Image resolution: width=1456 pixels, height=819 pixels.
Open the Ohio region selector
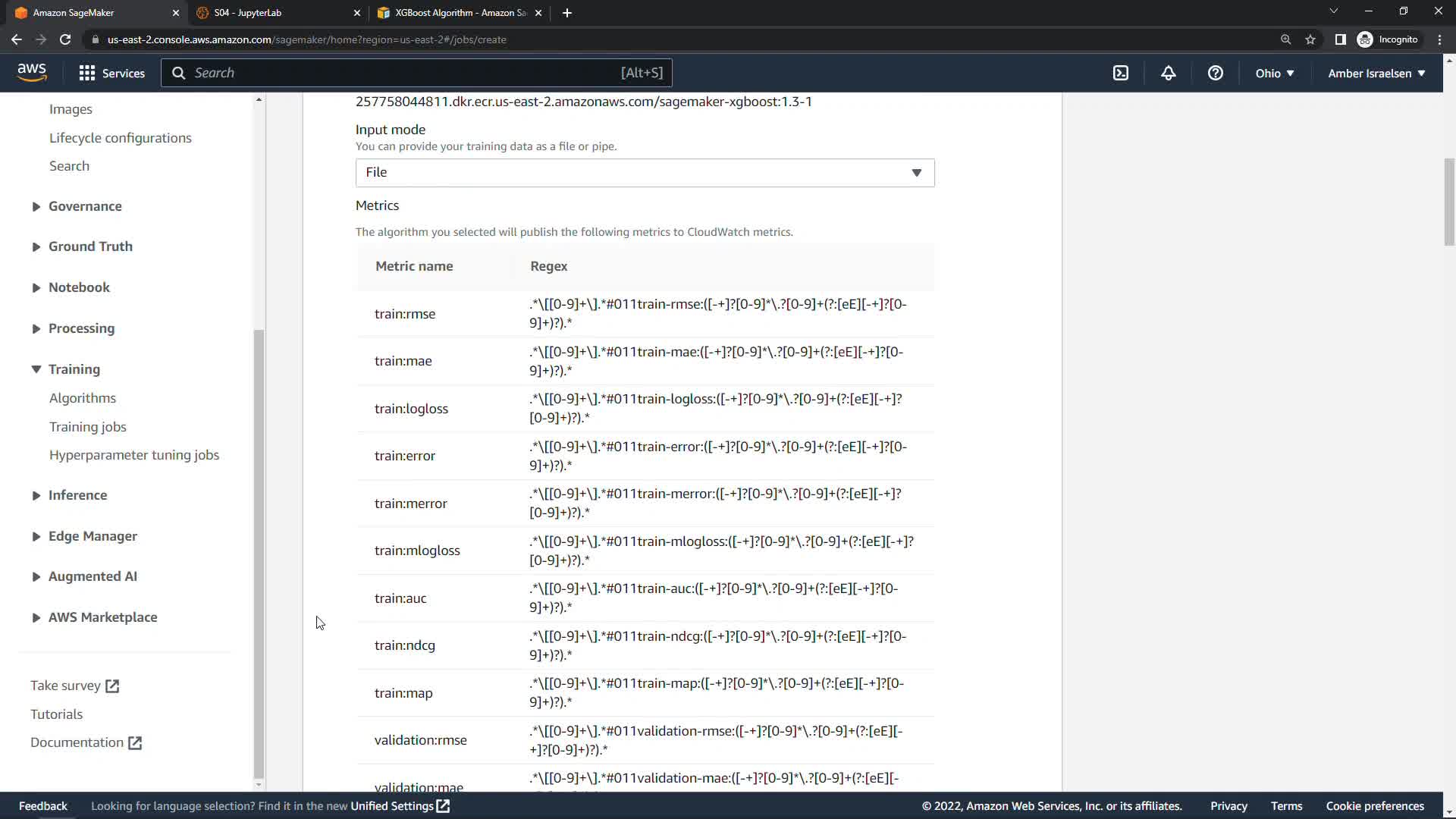(x=1274, y=74)
